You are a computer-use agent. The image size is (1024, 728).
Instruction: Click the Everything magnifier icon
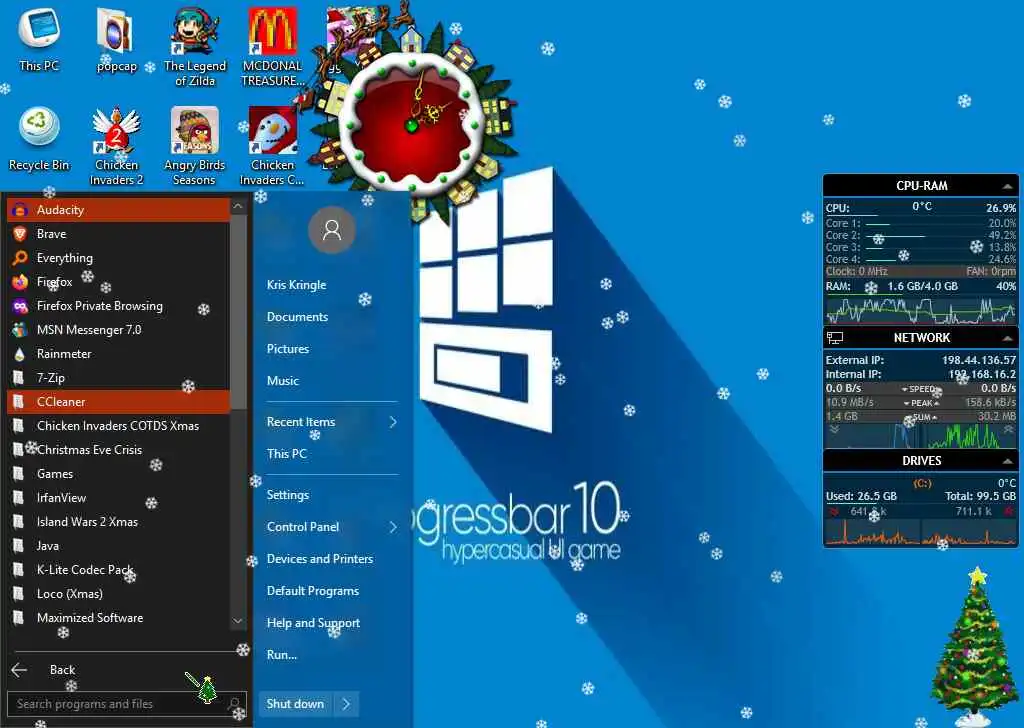pos(20,258)
